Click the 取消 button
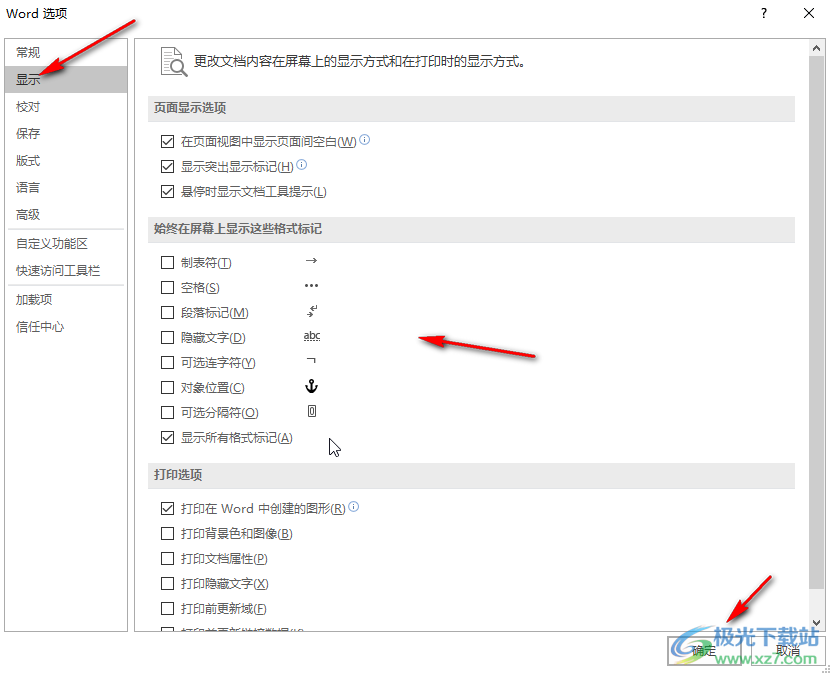The image size is (830, 675). click(x=788, y=651)
